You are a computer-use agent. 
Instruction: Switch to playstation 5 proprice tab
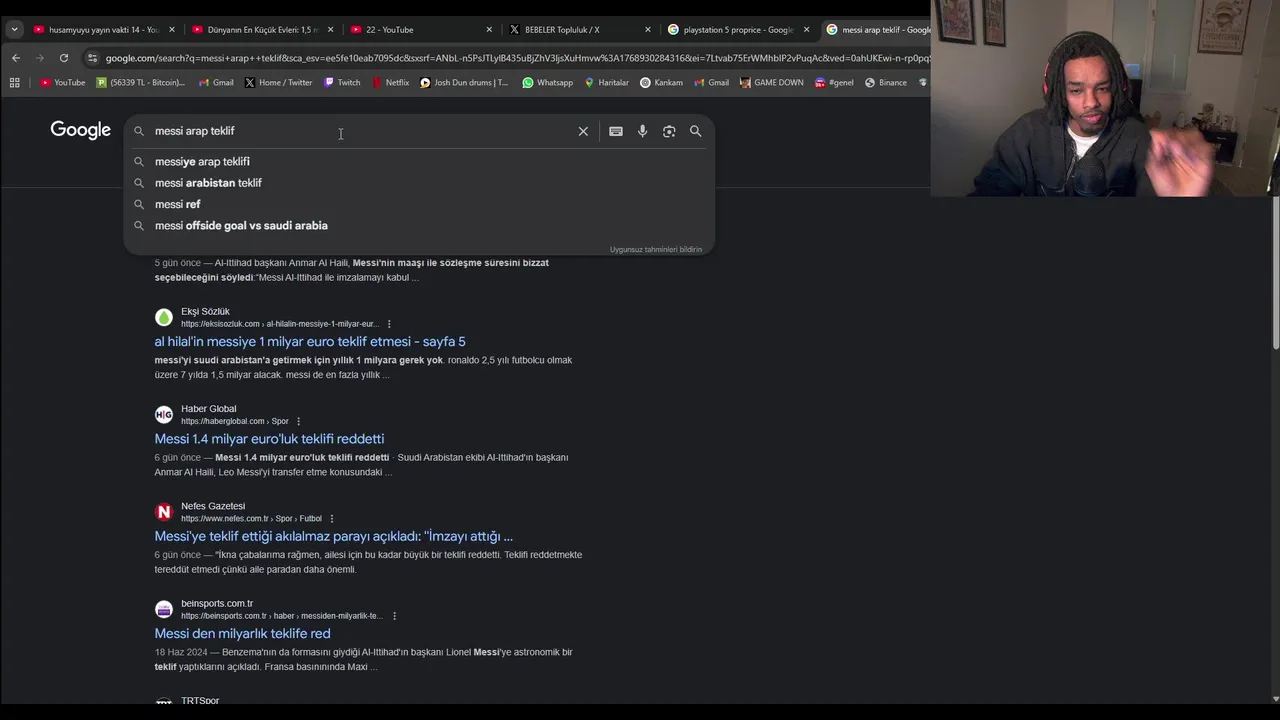coord(730,30)
